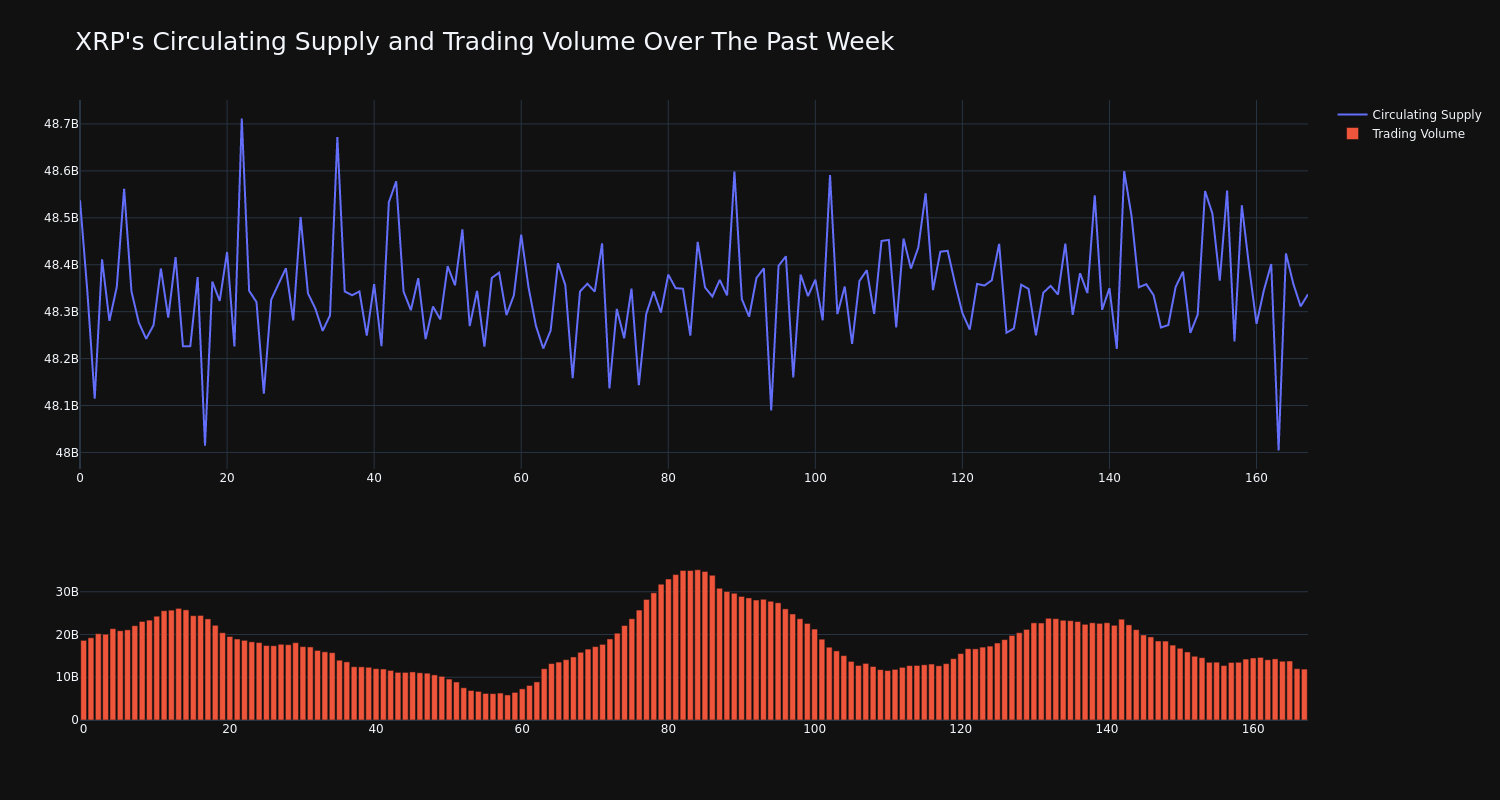Click the 48.1B y-axis label
This screenshot has height=800, width=1500.
point(61,406)
